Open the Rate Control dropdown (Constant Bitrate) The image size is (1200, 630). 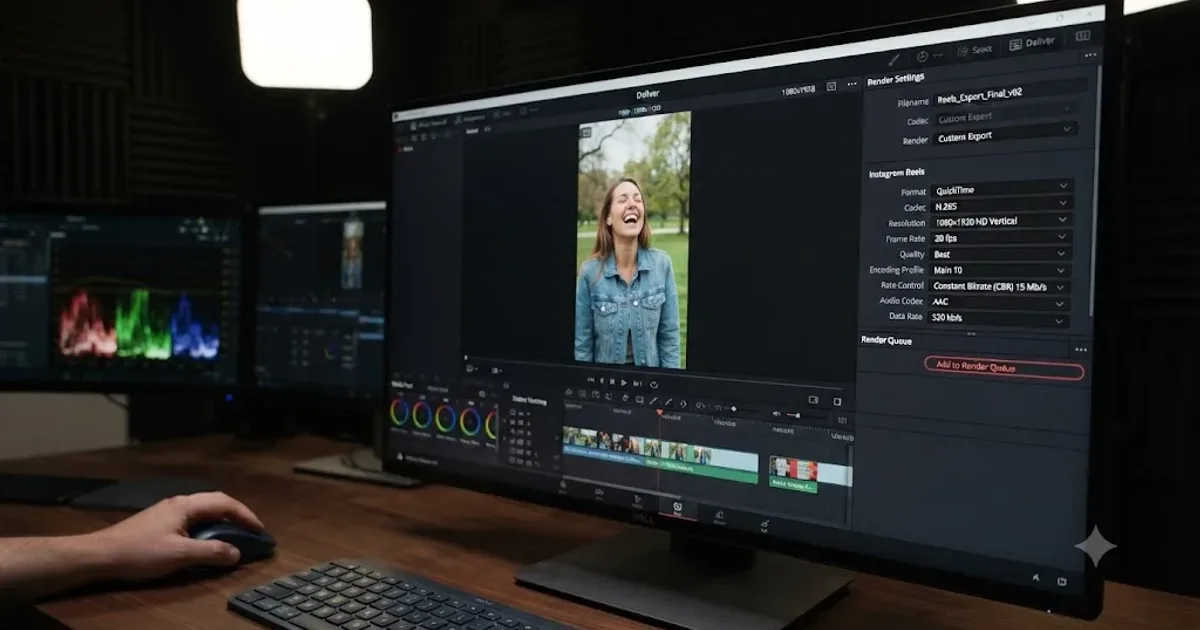[1000, 286]
